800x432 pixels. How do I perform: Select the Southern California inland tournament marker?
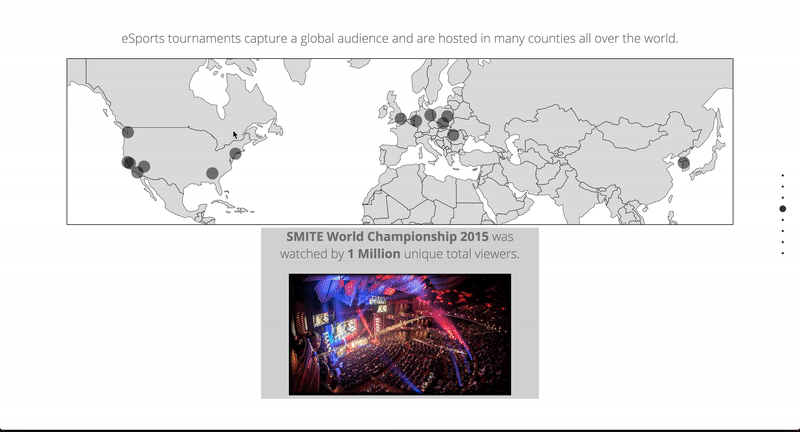(144, 167)
